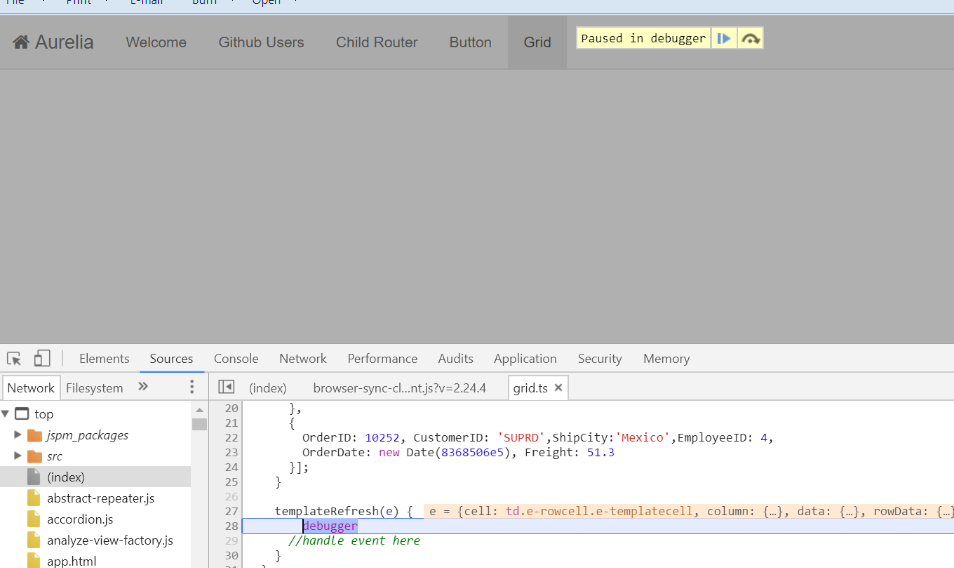
Task: Click the 51.3 Freight value
Action: click(601, 452)
